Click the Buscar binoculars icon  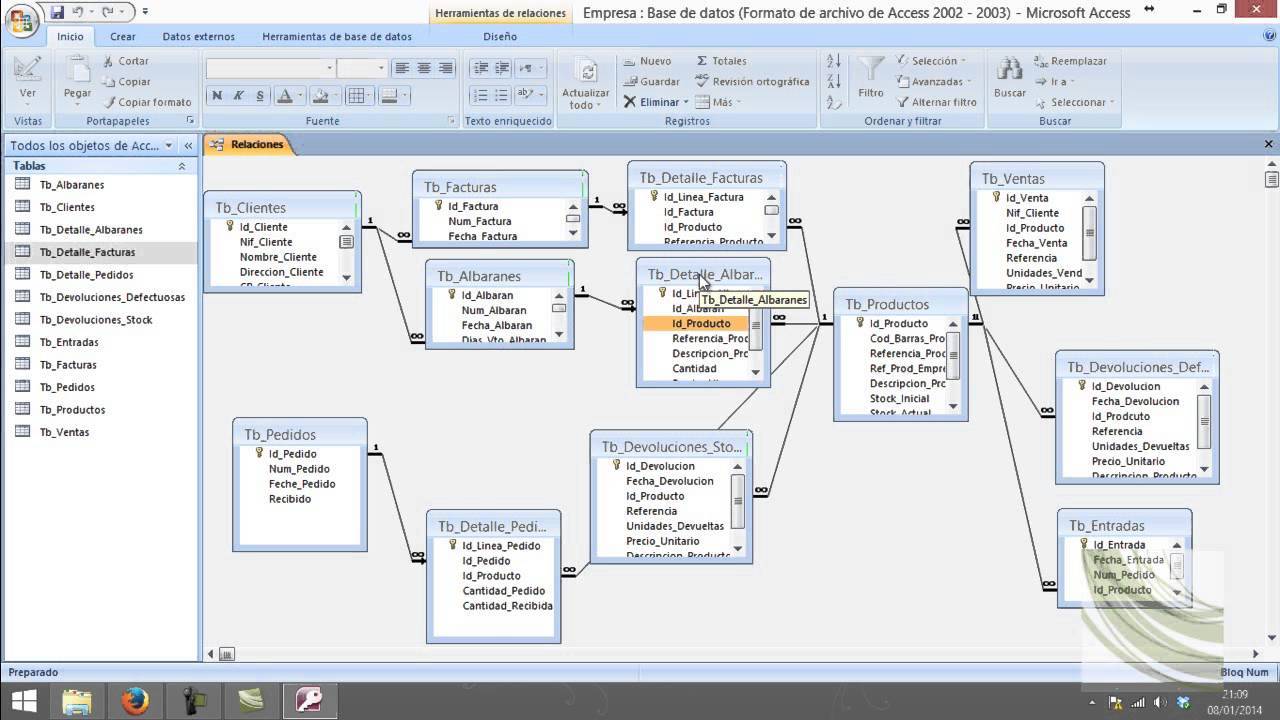coord(1009,70)
